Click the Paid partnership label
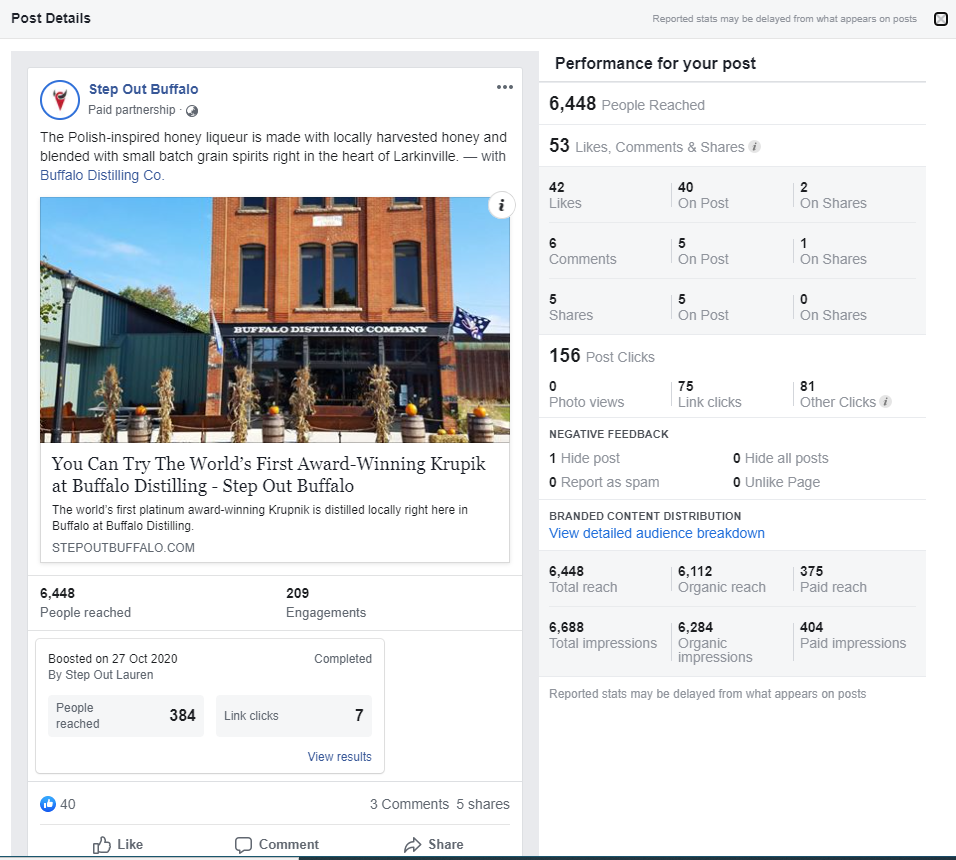This screenshot has height=860, width=956. coord(132,110)
